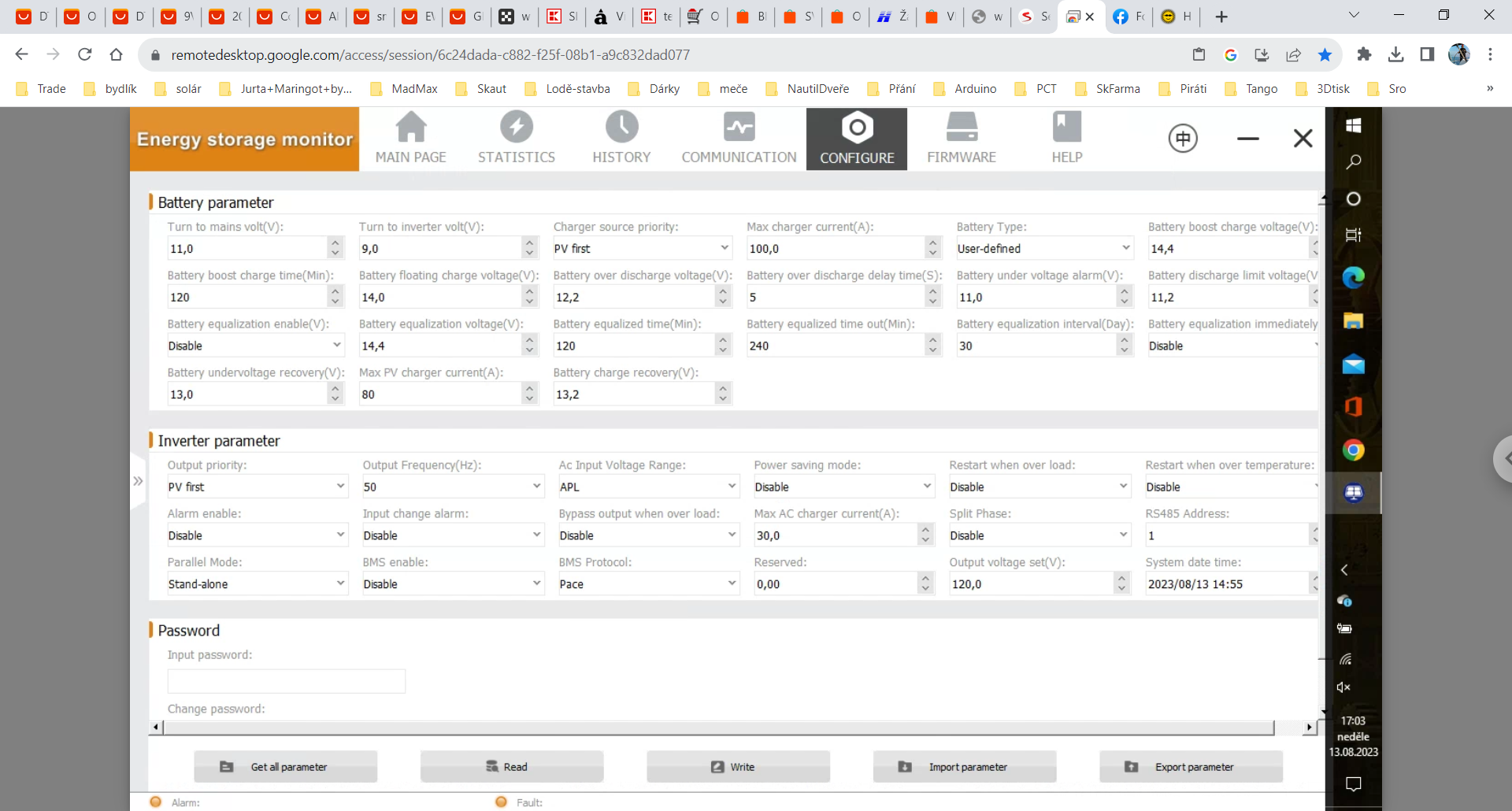This screenshot has width=1512, height=811.
Task: Click the Export parameter button
Action: point(1191,767)
